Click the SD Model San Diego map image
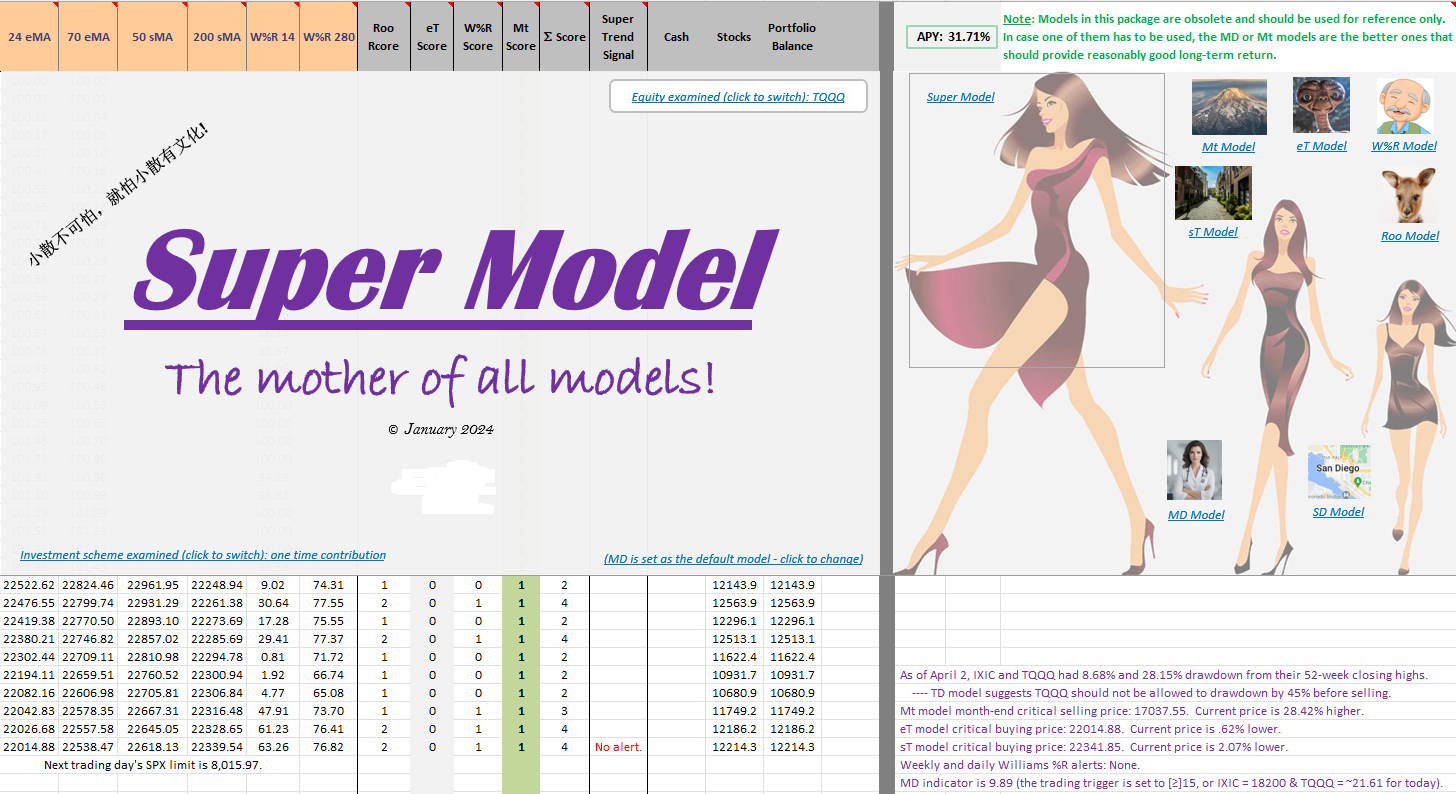Screen dimensions: 1456x794 (1338, 472)
